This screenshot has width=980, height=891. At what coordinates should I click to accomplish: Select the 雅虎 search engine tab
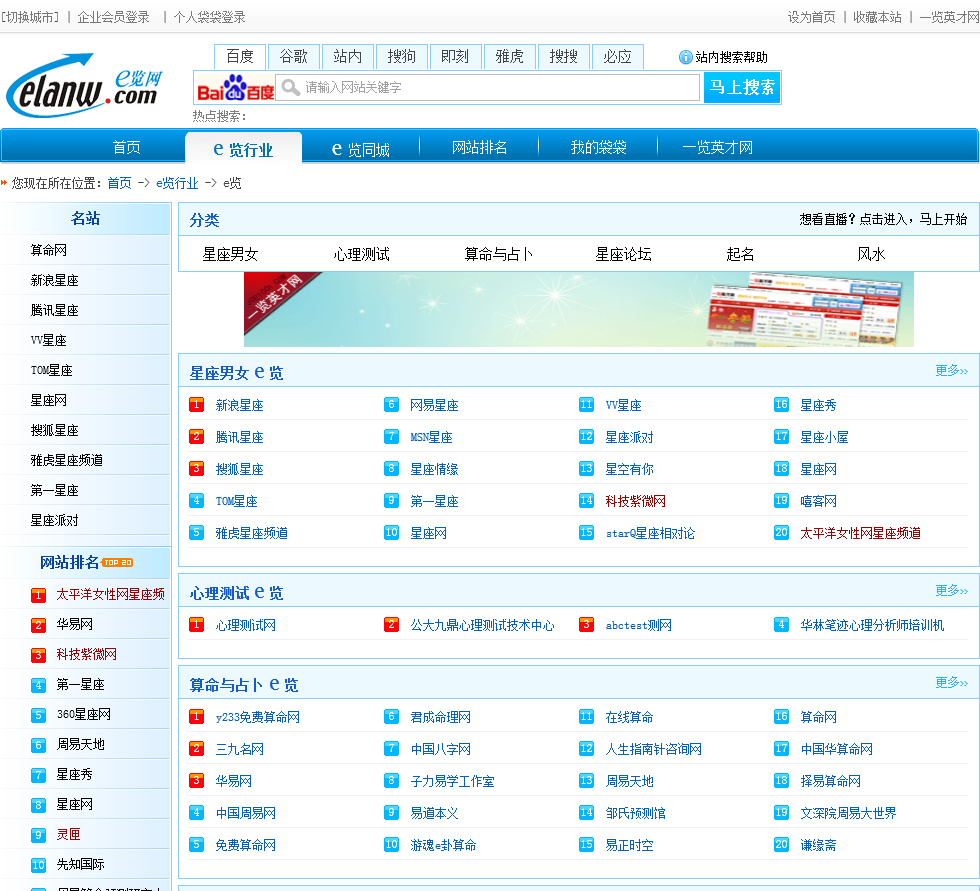click(x=509, y=57)
